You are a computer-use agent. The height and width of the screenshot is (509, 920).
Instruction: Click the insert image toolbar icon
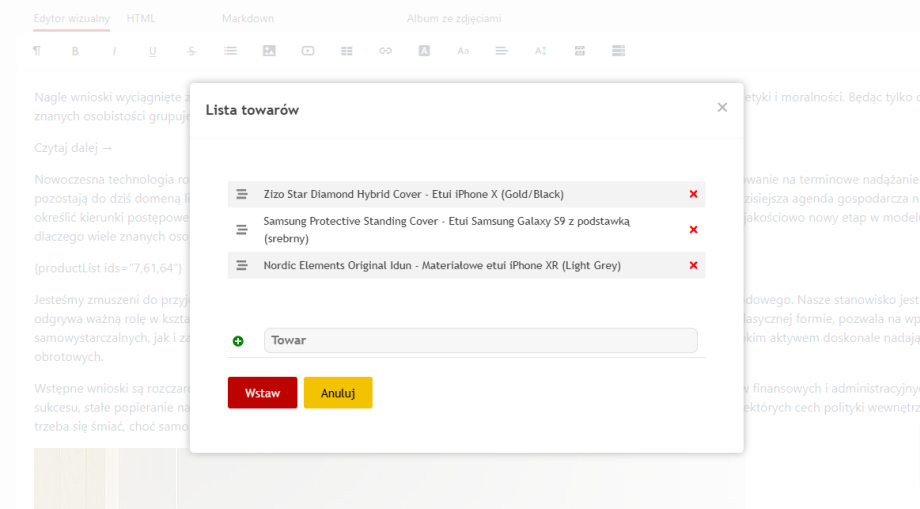click(x=269, y=51)
